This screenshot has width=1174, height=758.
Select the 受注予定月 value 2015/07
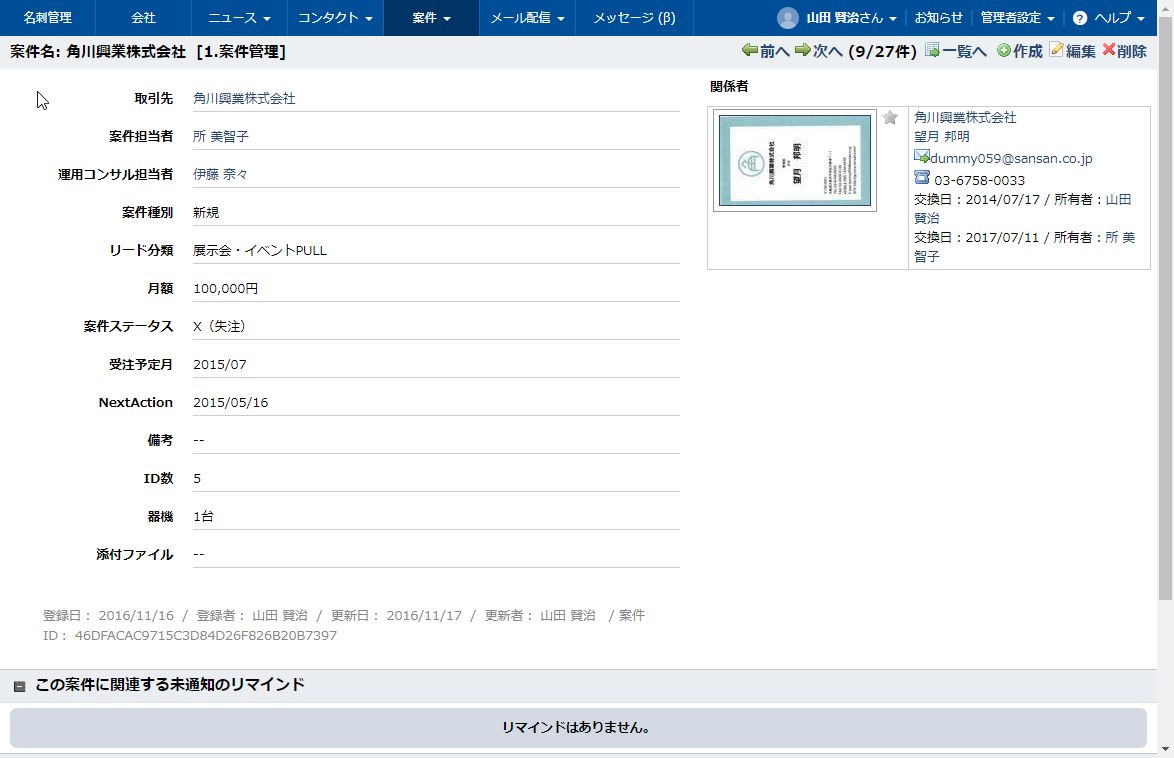pos(219,365)
